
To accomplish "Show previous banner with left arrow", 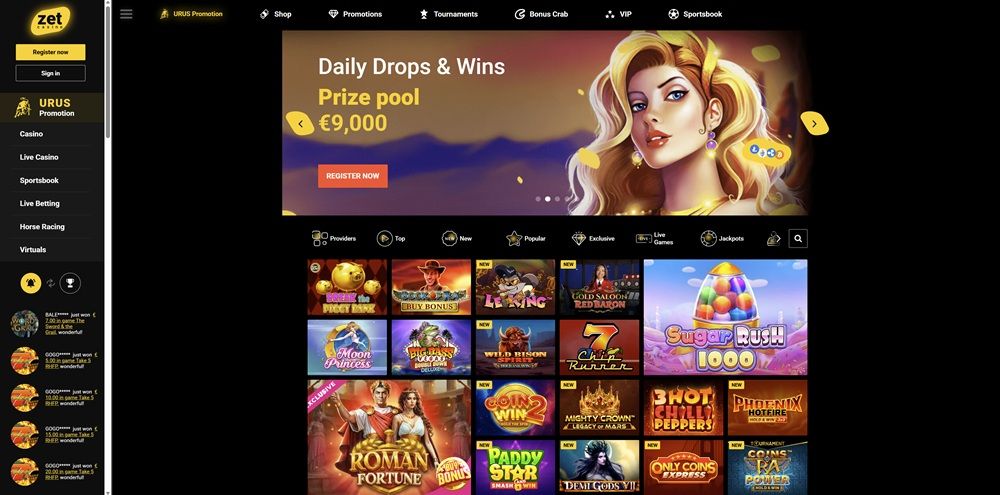I will [x=300, y=123].
